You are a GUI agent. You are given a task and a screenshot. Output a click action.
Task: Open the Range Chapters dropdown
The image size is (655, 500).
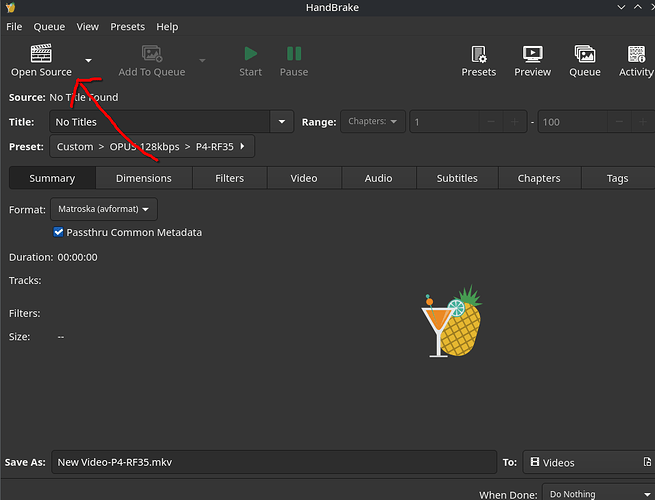coord(373,122)
